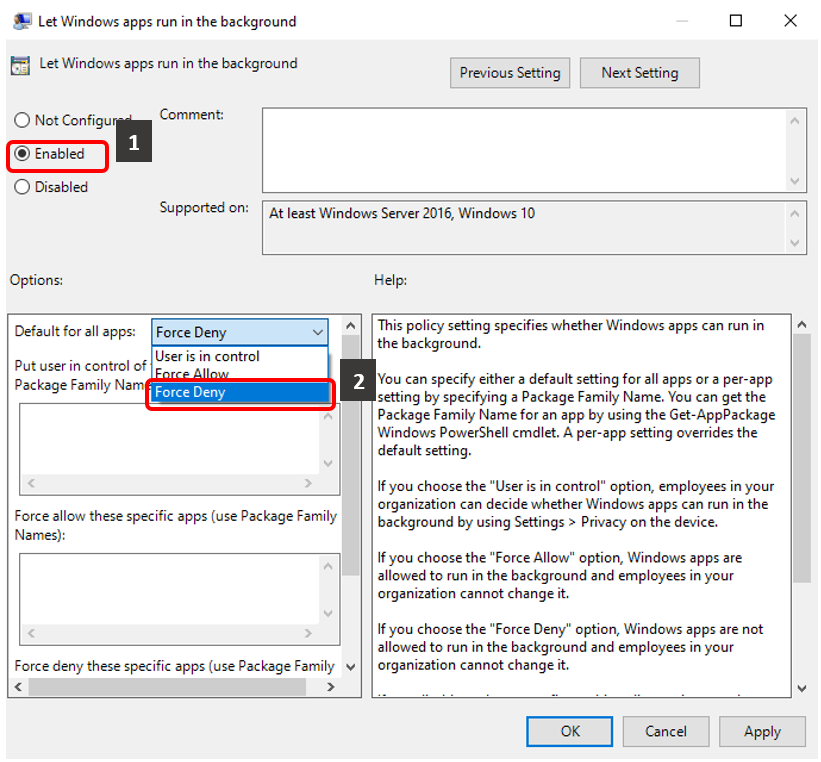Maximize the policy setting window

point(736,21)
